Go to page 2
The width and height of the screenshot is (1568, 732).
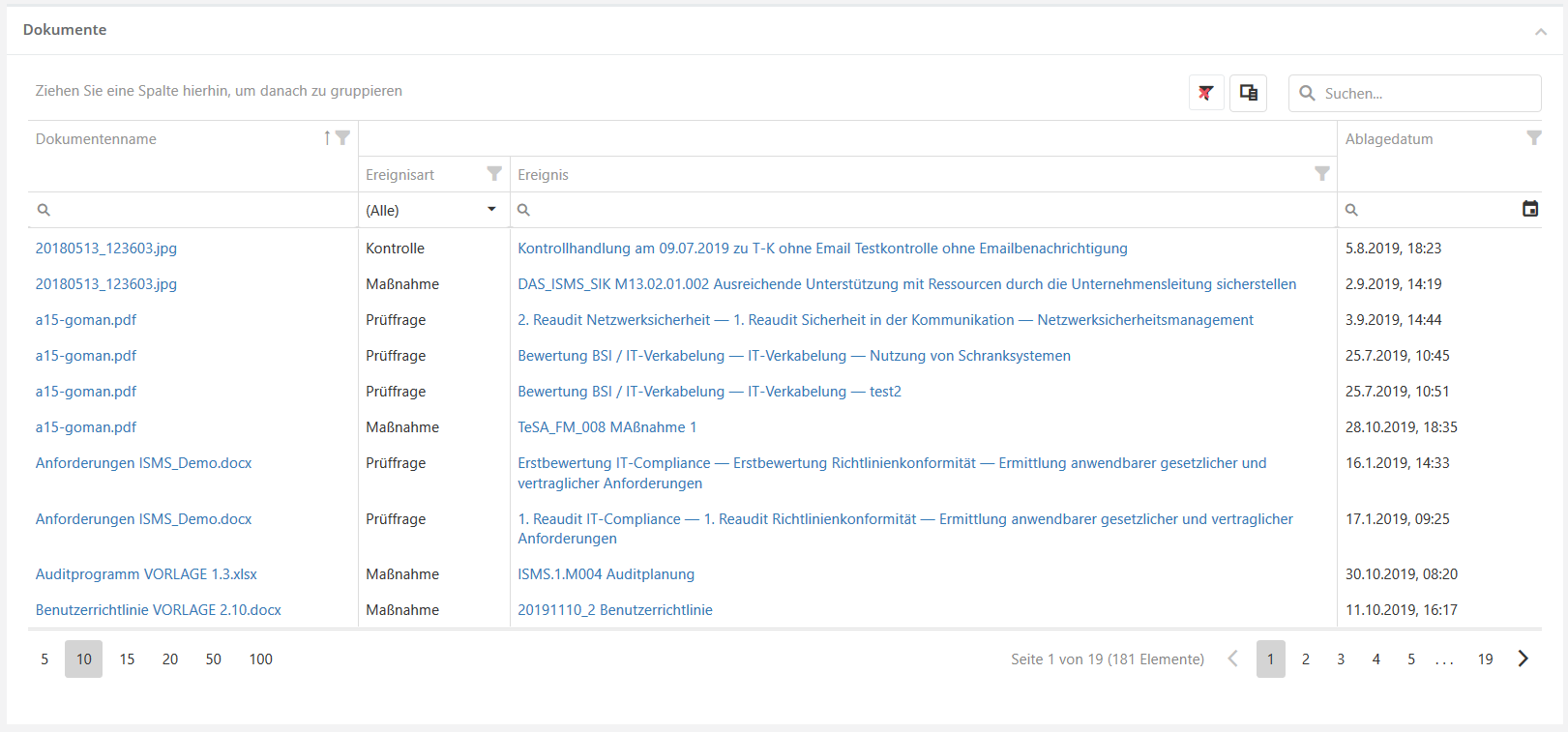pos(1305,659)
